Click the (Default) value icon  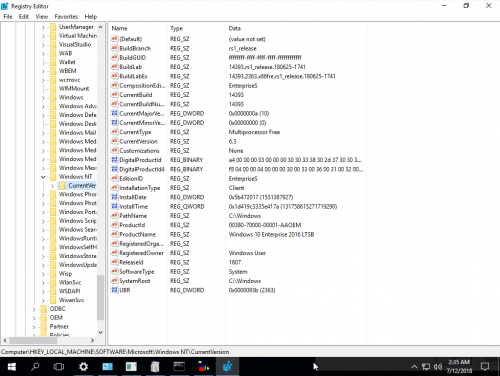click(114, 39)
